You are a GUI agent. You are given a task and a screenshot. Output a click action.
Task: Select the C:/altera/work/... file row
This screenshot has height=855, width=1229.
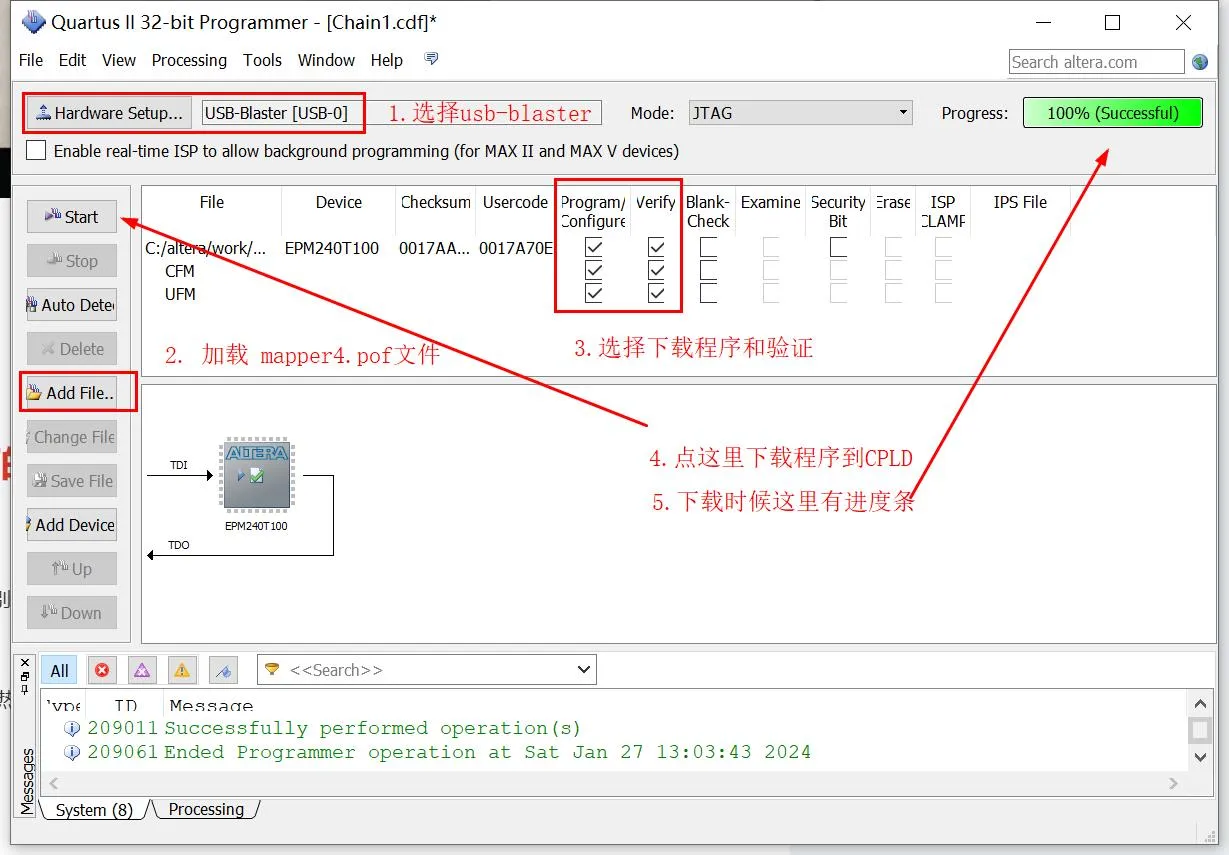(206, 247)
